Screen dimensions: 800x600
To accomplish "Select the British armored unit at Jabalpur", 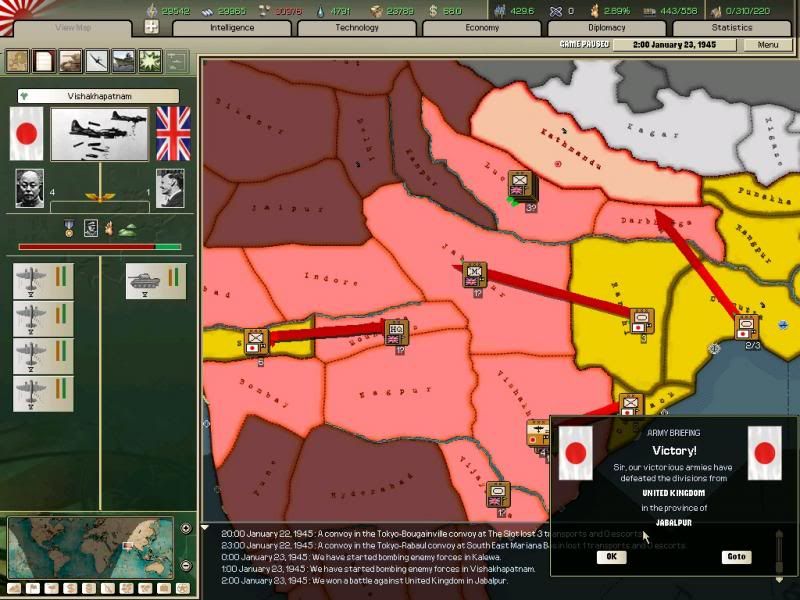I will click(474, 275).
